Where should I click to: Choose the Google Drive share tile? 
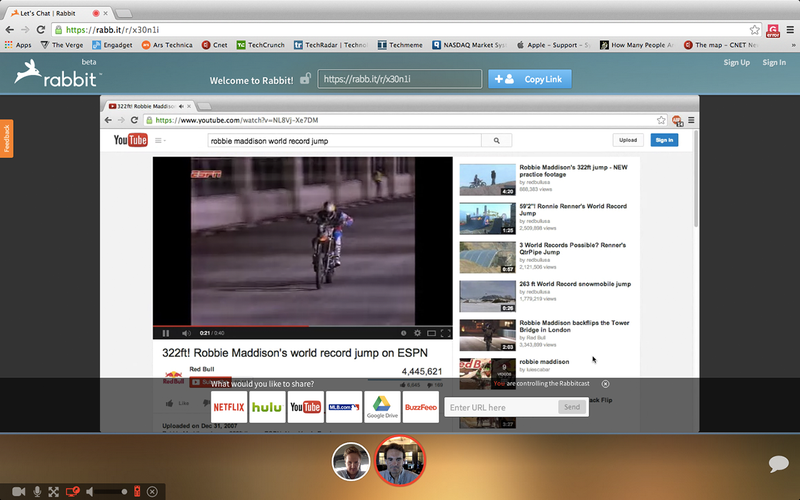382,407
